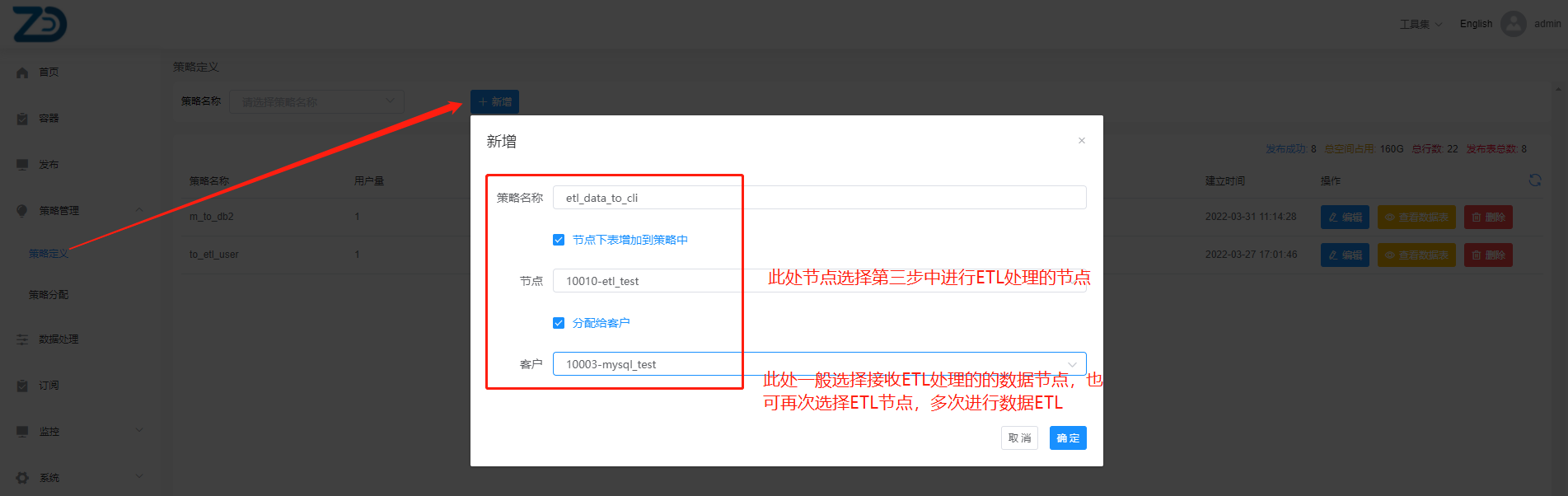This screenshot has width=1568, height=496.
Task: Click the ZD logo in the header
Action: pos(40,24)
